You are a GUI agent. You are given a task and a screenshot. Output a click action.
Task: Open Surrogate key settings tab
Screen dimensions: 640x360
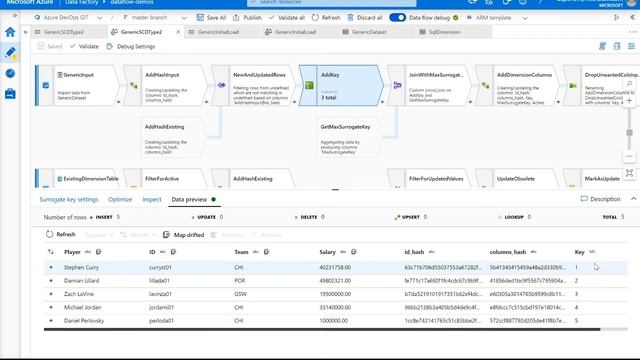tap(69, 200)
